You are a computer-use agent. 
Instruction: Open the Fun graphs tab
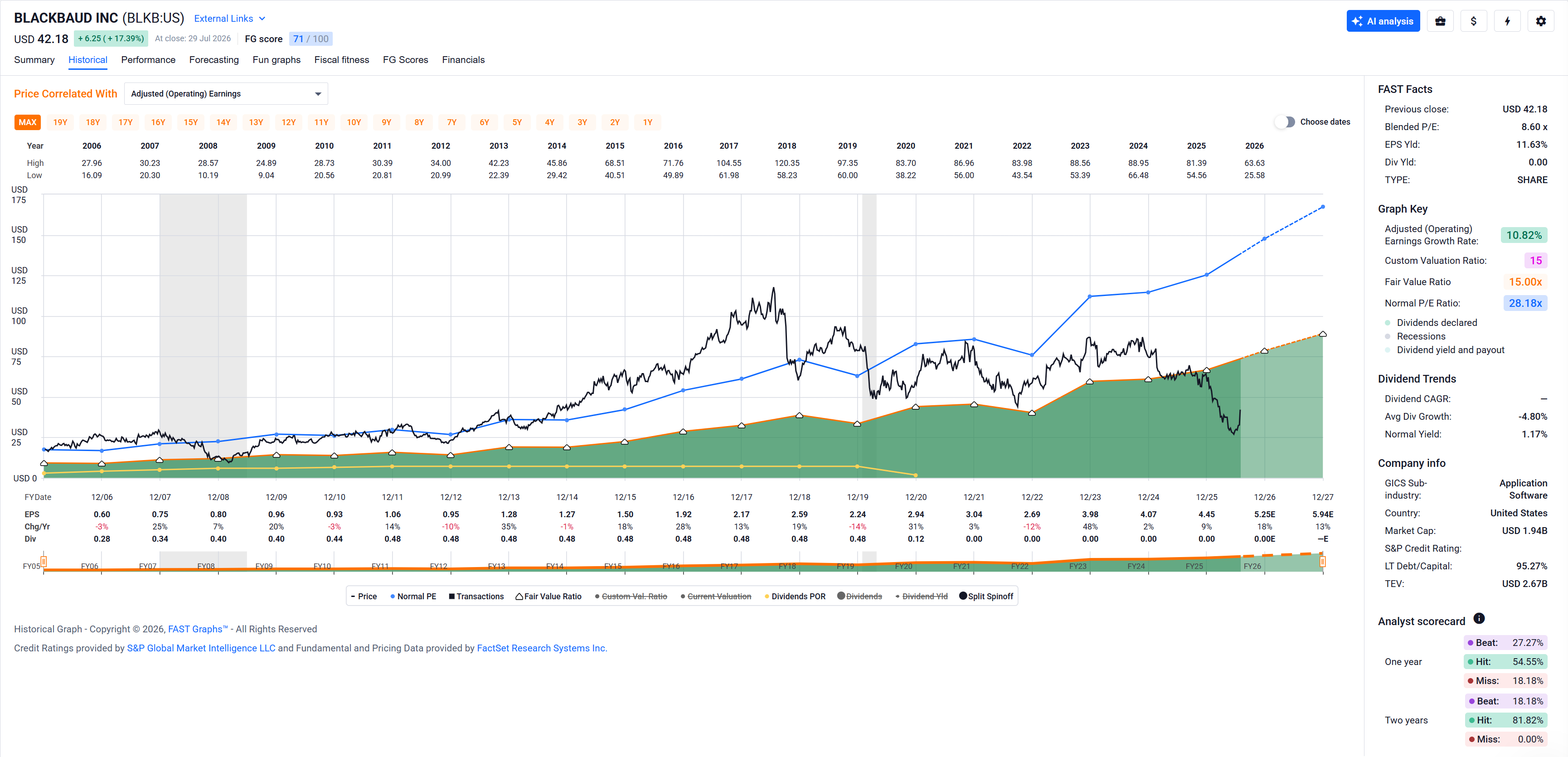tap(277, 60)
